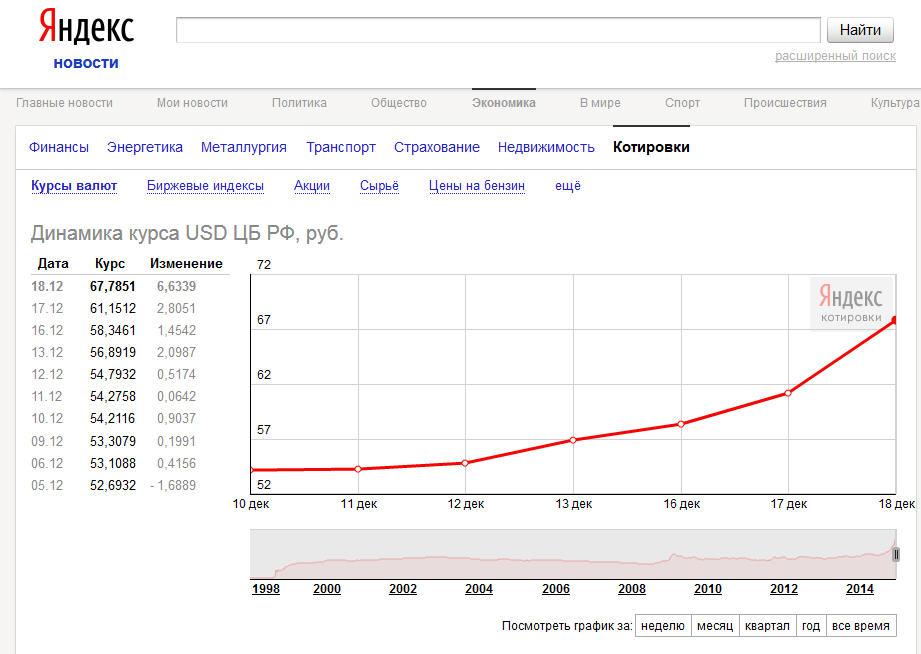Click the 13 дек data point on the chart
Screen dimensions: 921x654
573,440
